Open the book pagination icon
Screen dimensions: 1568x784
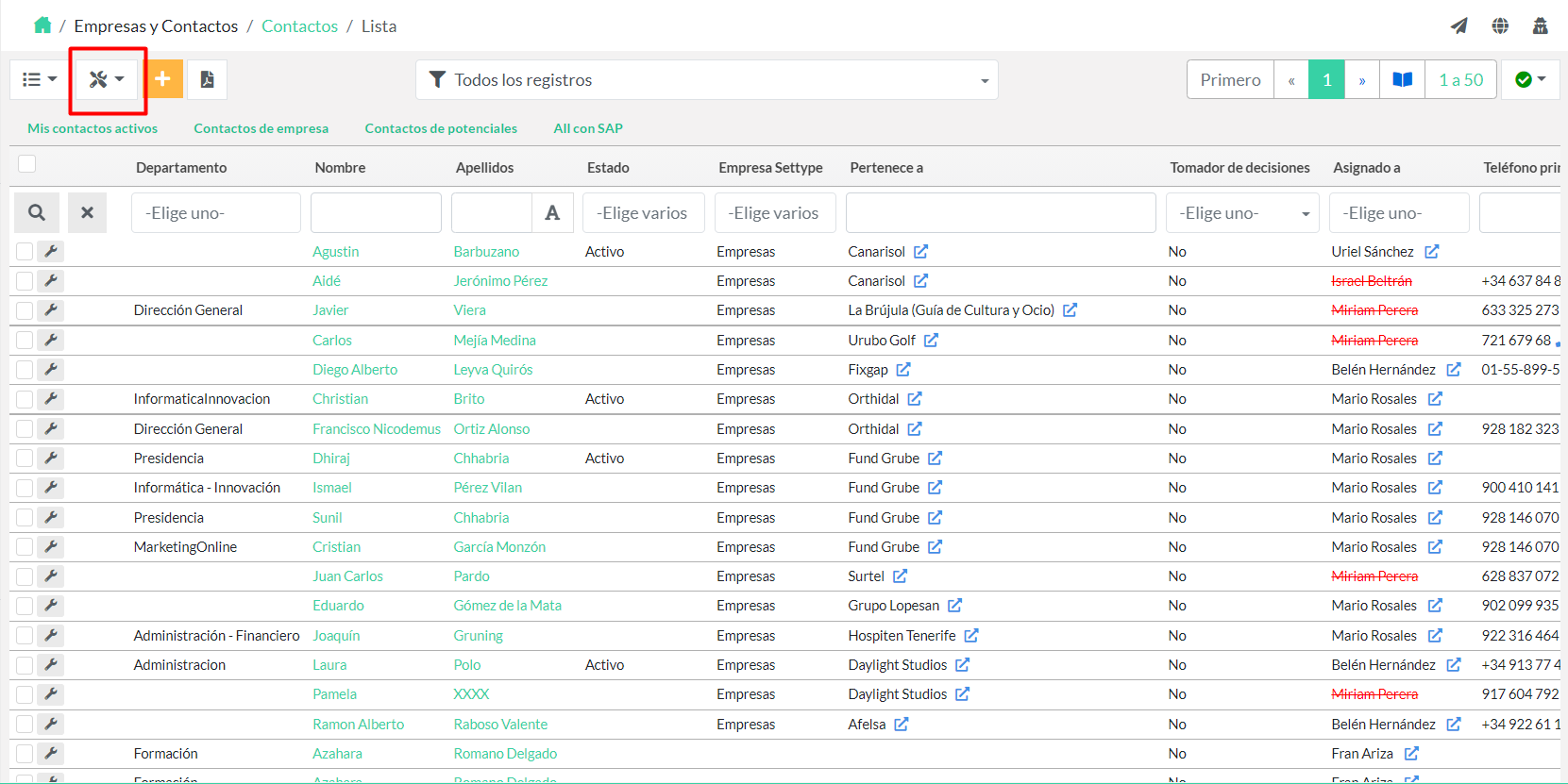pyautogui.click(x=1403, y=79)
